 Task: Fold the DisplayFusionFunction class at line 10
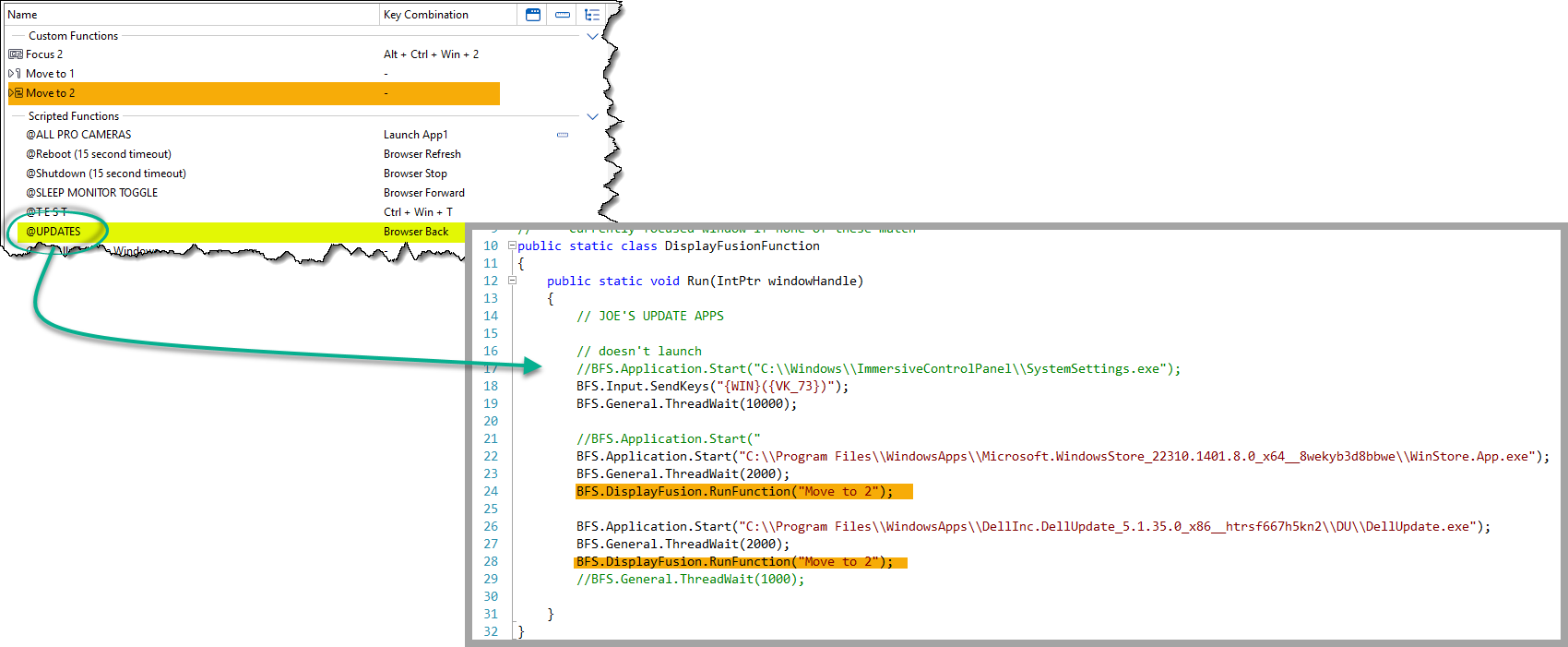pyautogui.click(x=512, y=246)
